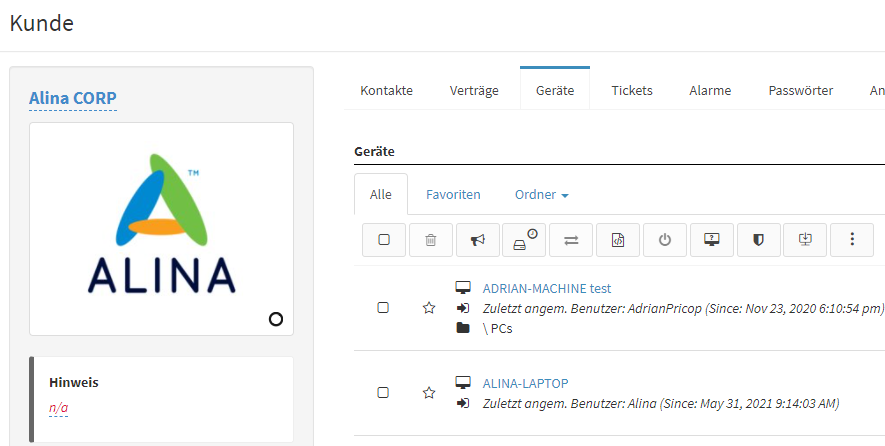Viewport: 885px width, 446px height.
Task: Click the Kunde page title
Action: (x=42, y=23)
